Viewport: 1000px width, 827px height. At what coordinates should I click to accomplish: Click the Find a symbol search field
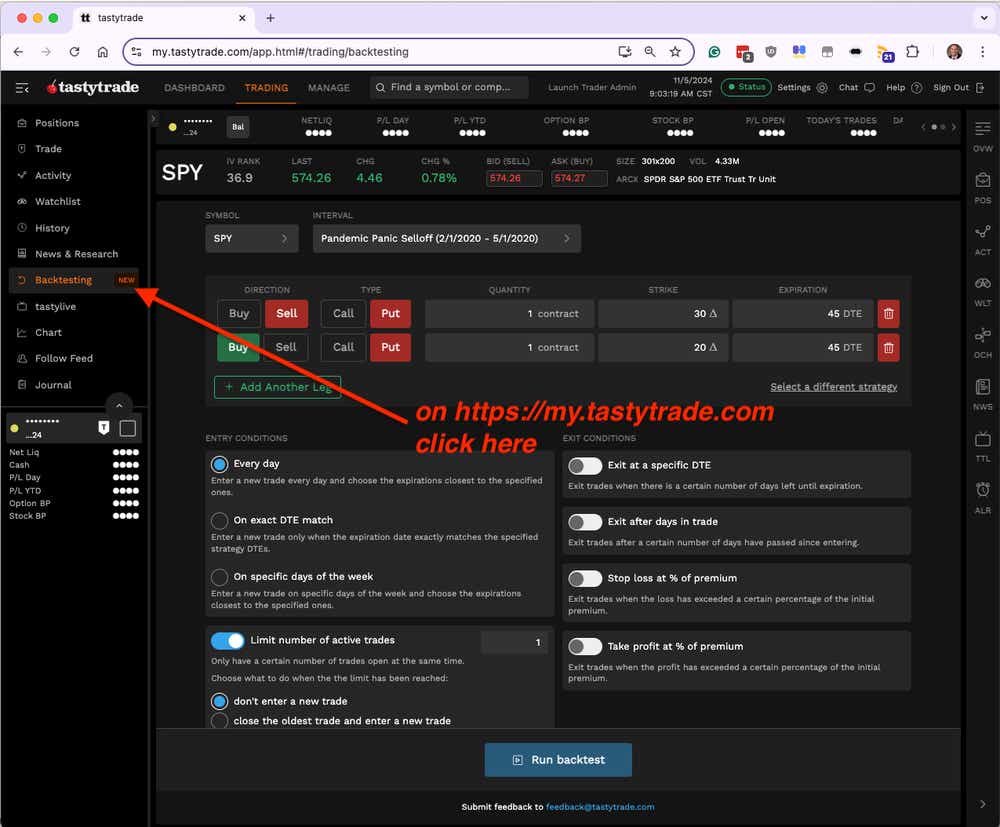point(450,87)
